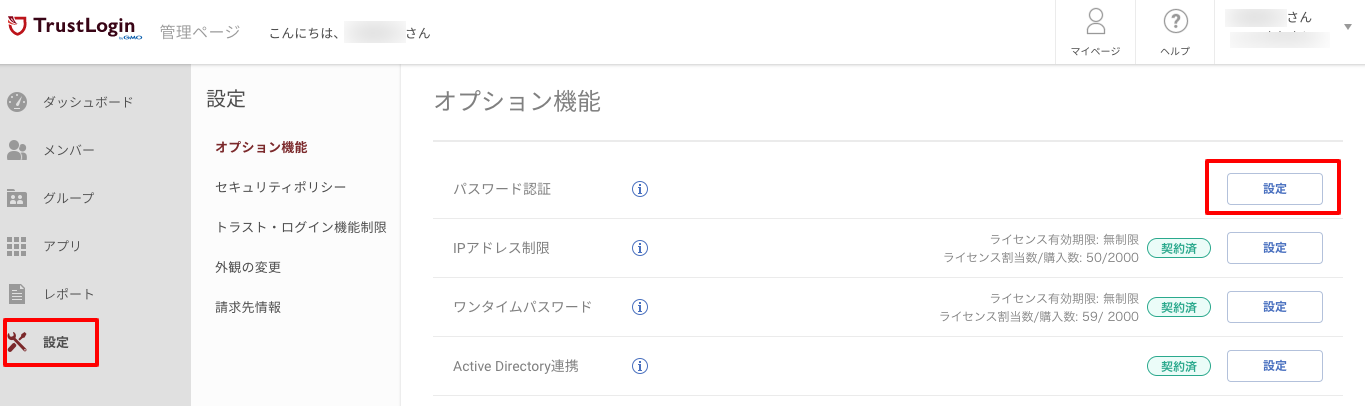Open info icon for Active Directory連携
The height and width of the screenshot is (406, 1365).
pos(641,365)
